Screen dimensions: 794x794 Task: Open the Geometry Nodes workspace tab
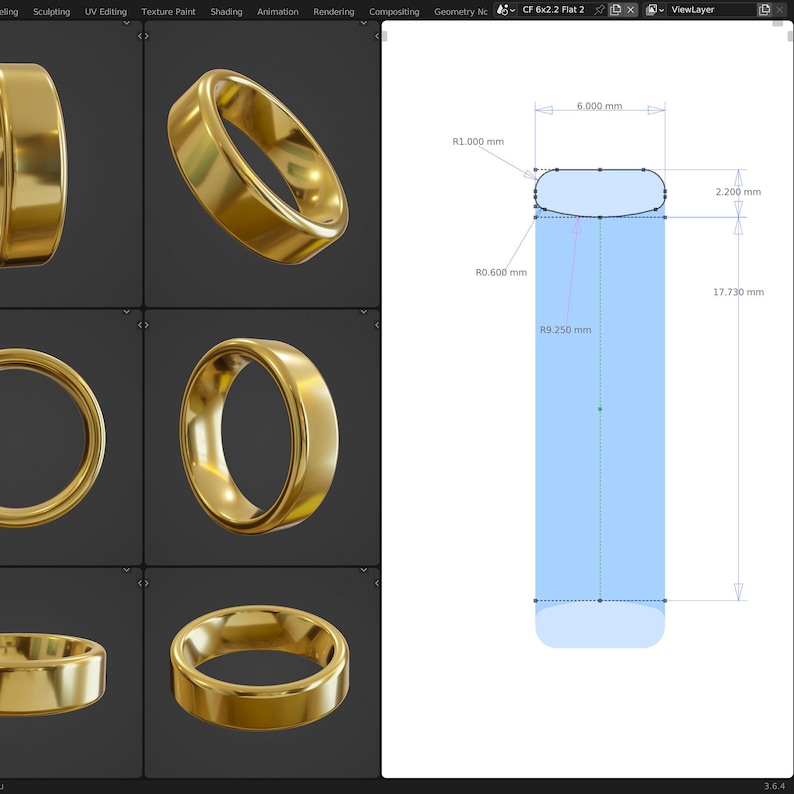point(460,11)
